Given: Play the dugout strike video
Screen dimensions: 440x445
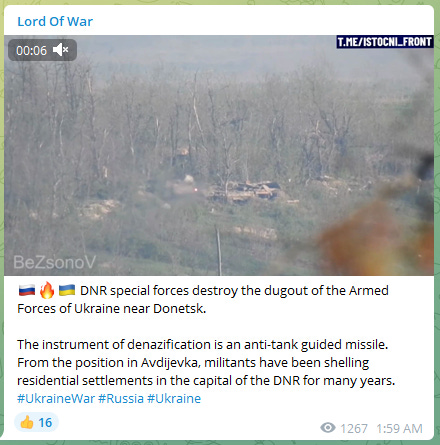Looking at the screenshot, I should click(219, 155).
